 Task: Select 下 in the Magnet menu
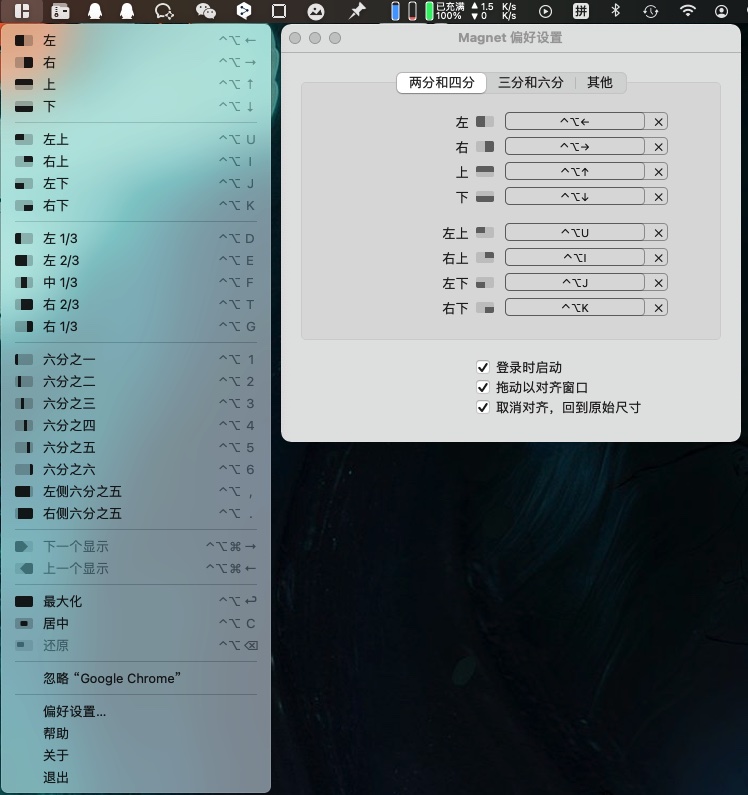(x=135, y=106)
